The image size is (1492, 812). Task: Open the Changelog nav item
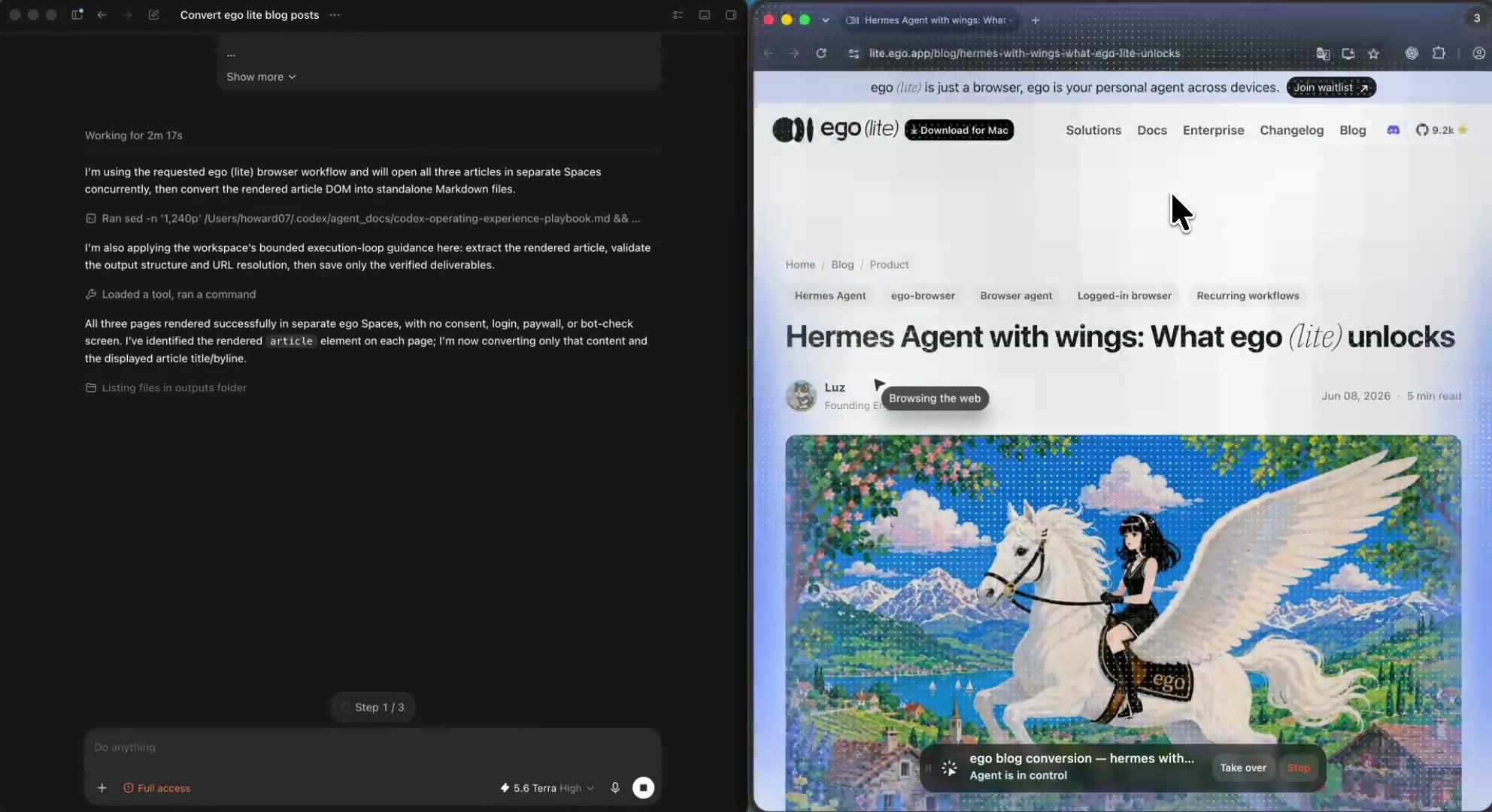coord(1291,130)
